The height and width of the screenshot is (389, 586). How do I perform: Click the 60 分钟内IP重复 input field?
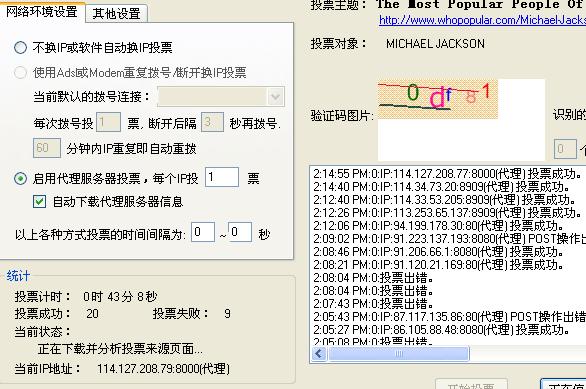point(47,148)
